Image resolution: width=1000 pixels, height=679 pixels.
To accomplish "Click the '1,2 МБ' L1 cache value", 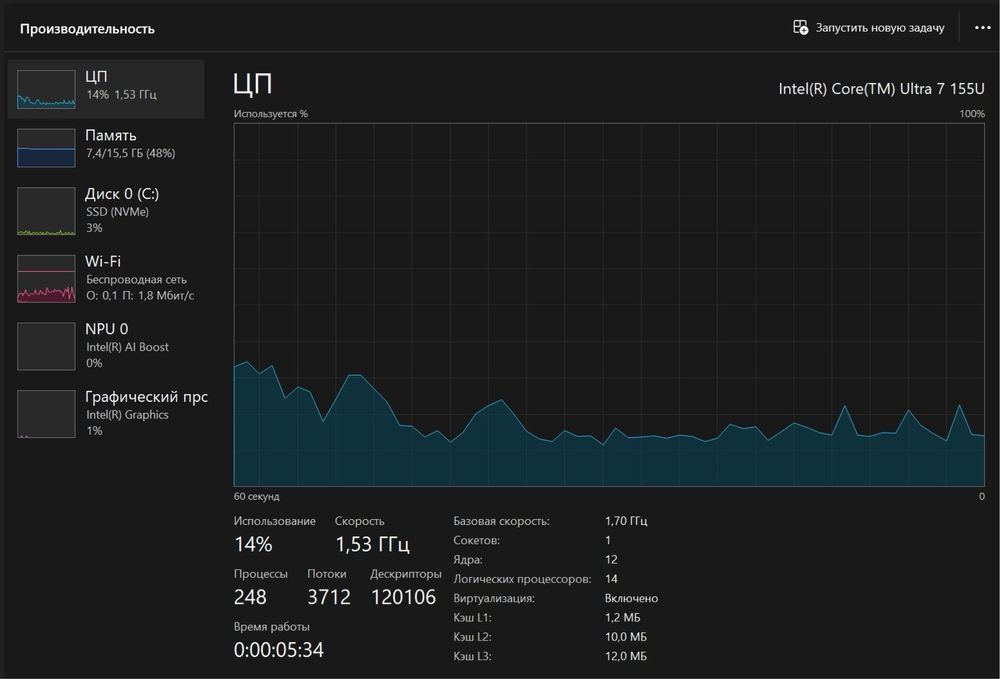I will (622, 618).
